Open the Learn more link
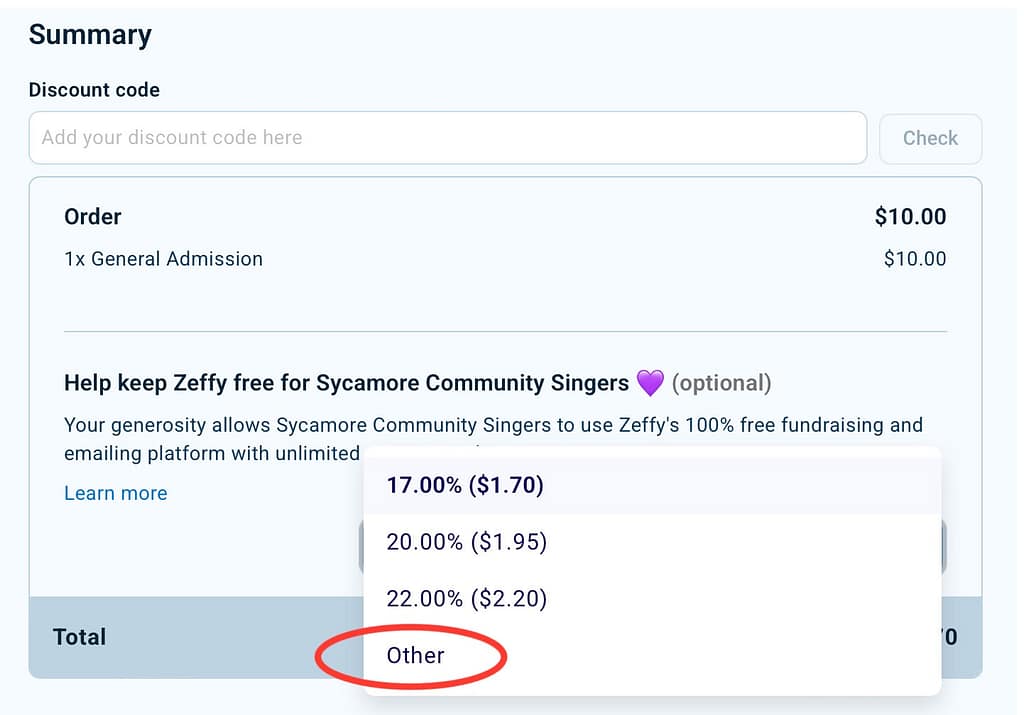The height and width of the screenshot is (715, 1024). click(115, 493)
